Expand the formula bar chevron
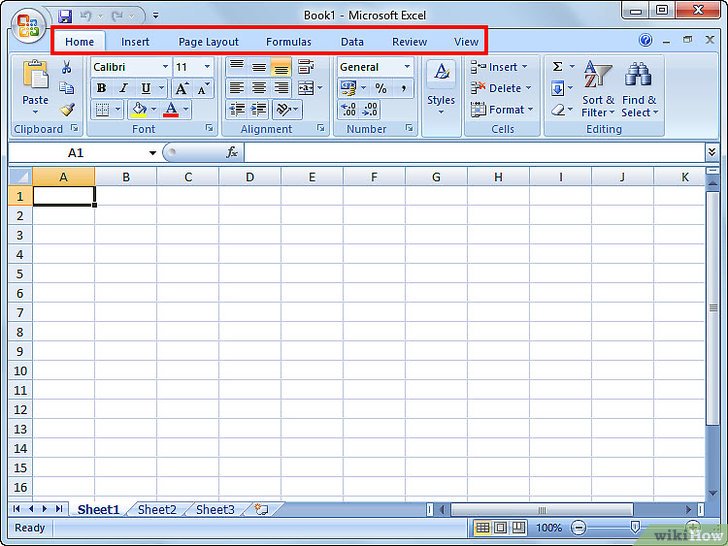The height and width of the screenshot is (546, 728). (711, 152)
